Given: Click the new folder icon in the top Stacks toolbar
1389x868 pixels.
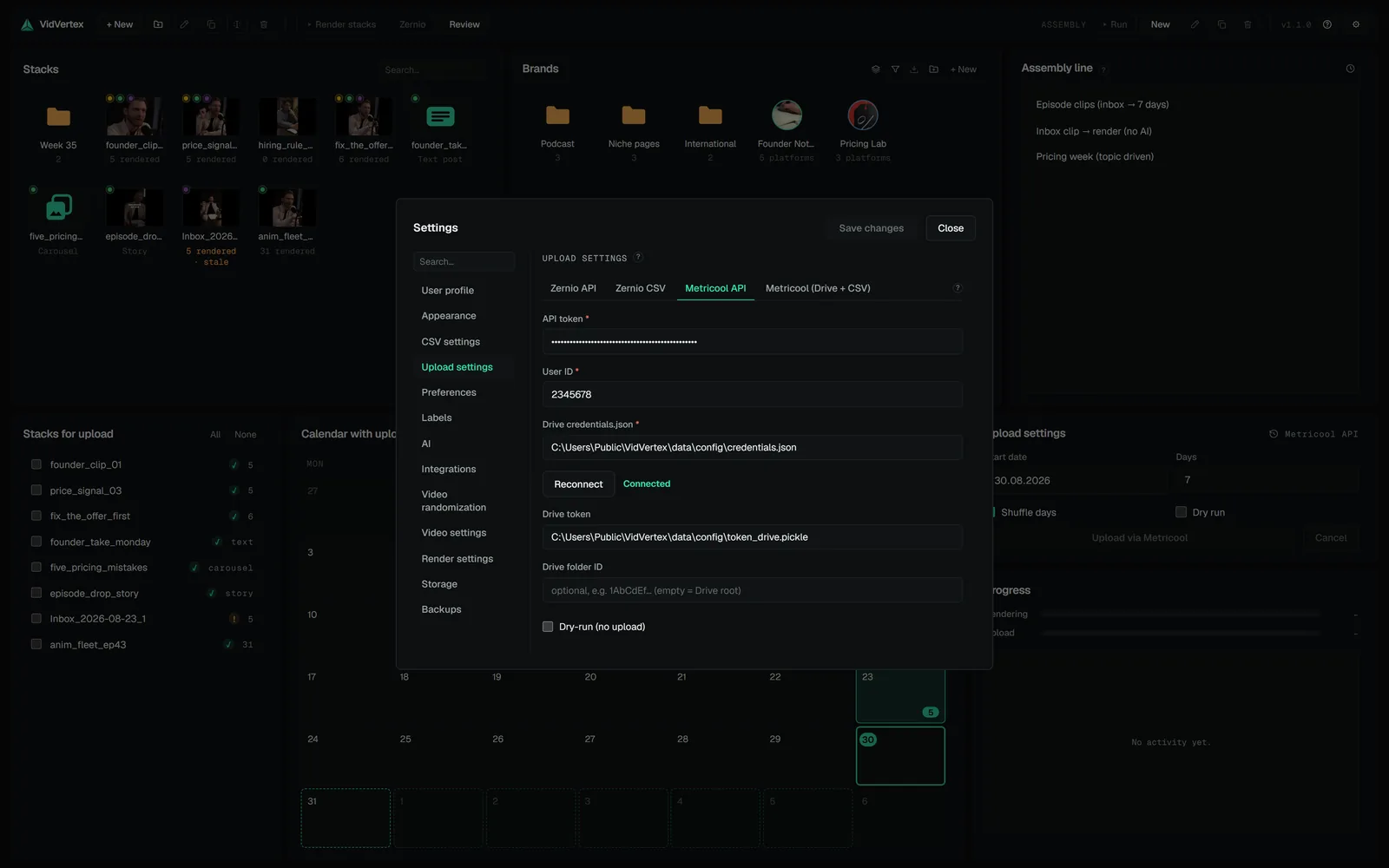Looking at the screenshot, I should [158, 24].
